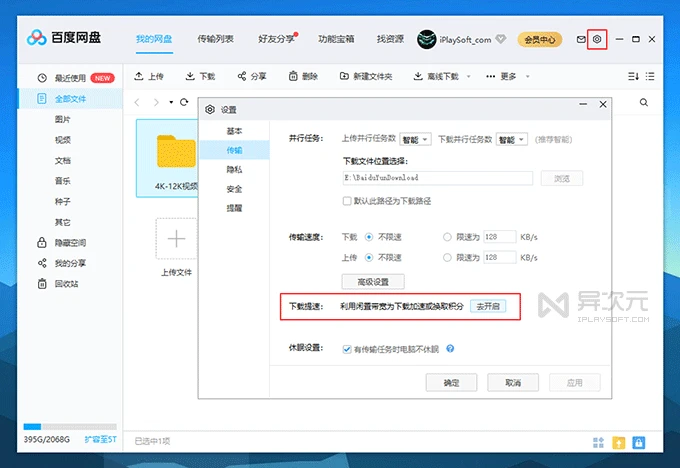680x468 pixels.
Task: Open 上传并行任务数 dropdown
Action: [415, 139]
